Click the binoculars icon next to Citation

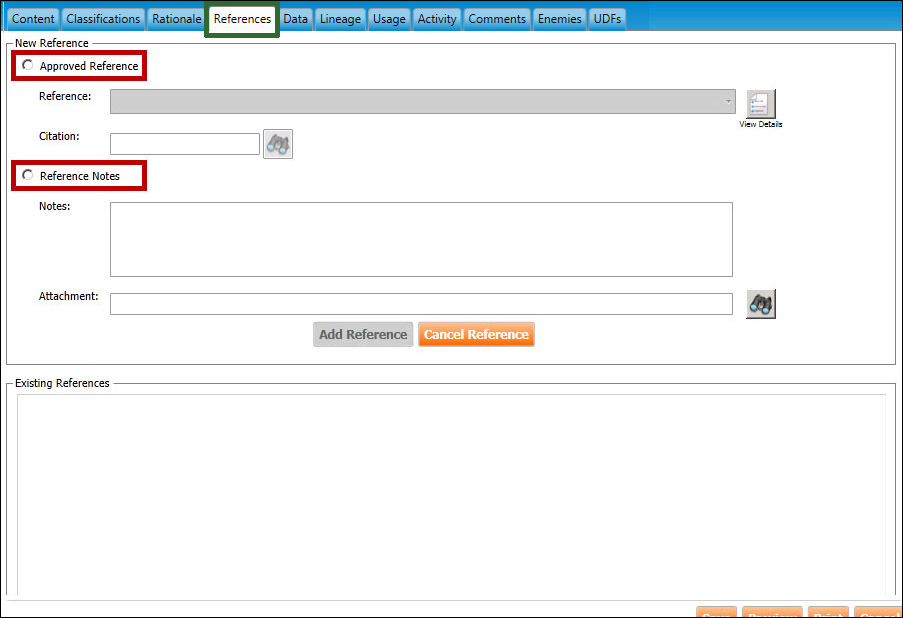coord(278,144)
